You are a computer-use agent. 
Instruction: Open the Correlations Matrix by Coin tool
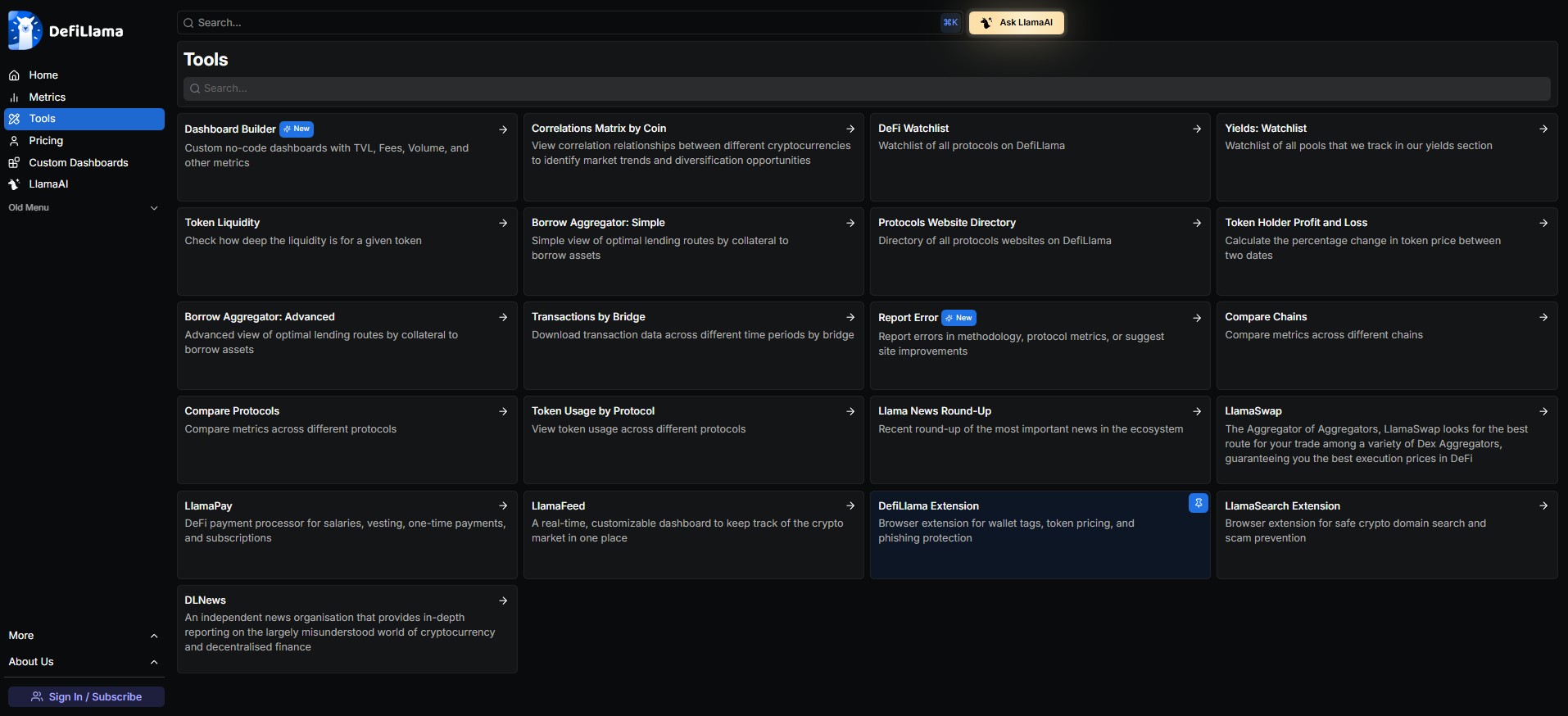[x=599, y=129]
